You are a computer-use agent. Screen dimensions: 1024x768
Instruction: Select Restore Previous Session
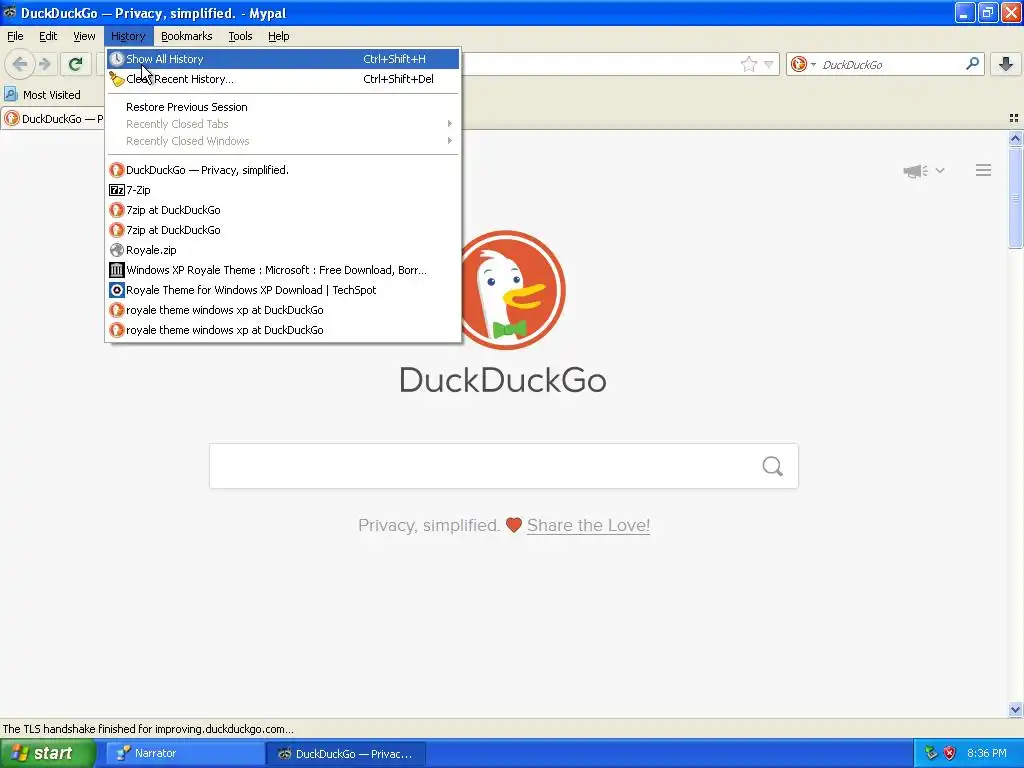click(x=283, y=107)
